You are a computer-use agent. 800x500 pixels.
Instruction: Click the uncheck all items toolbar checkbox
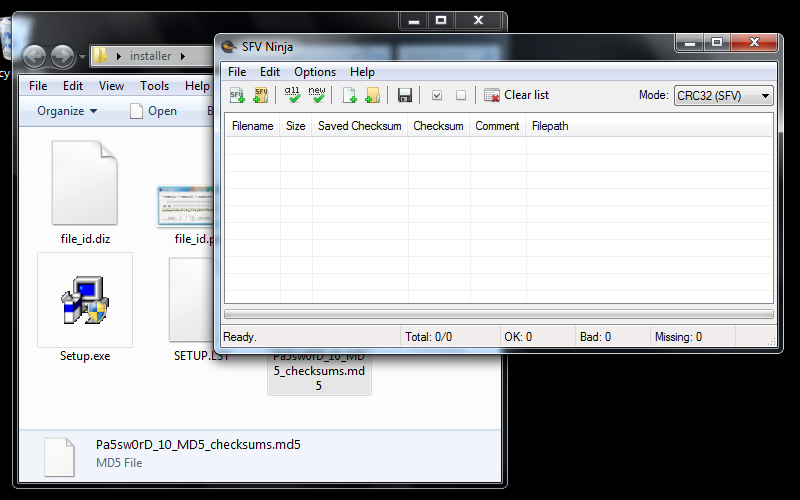pyautogui.click(x=461, y=95)
